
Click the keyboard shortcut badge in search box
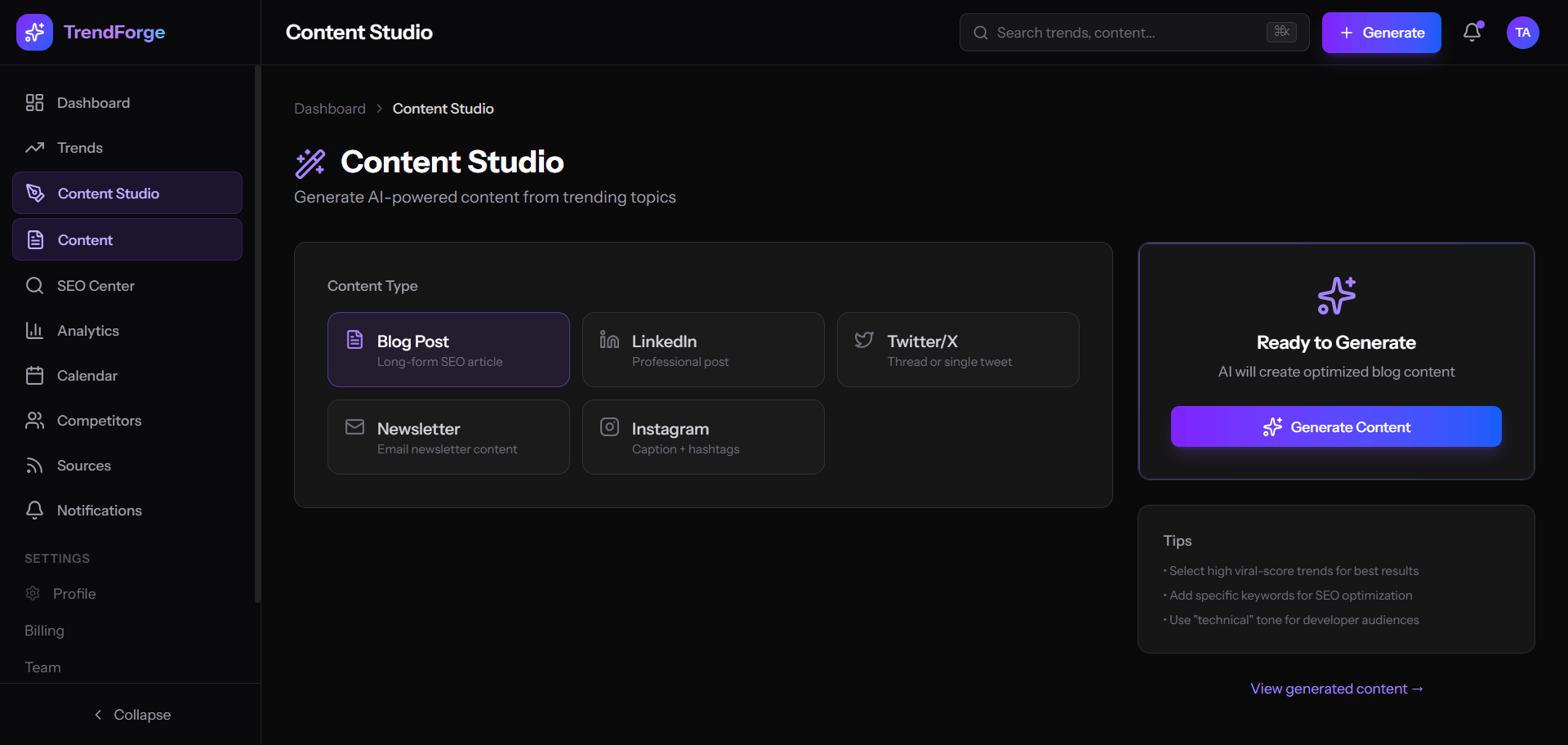pos(1281,32)
